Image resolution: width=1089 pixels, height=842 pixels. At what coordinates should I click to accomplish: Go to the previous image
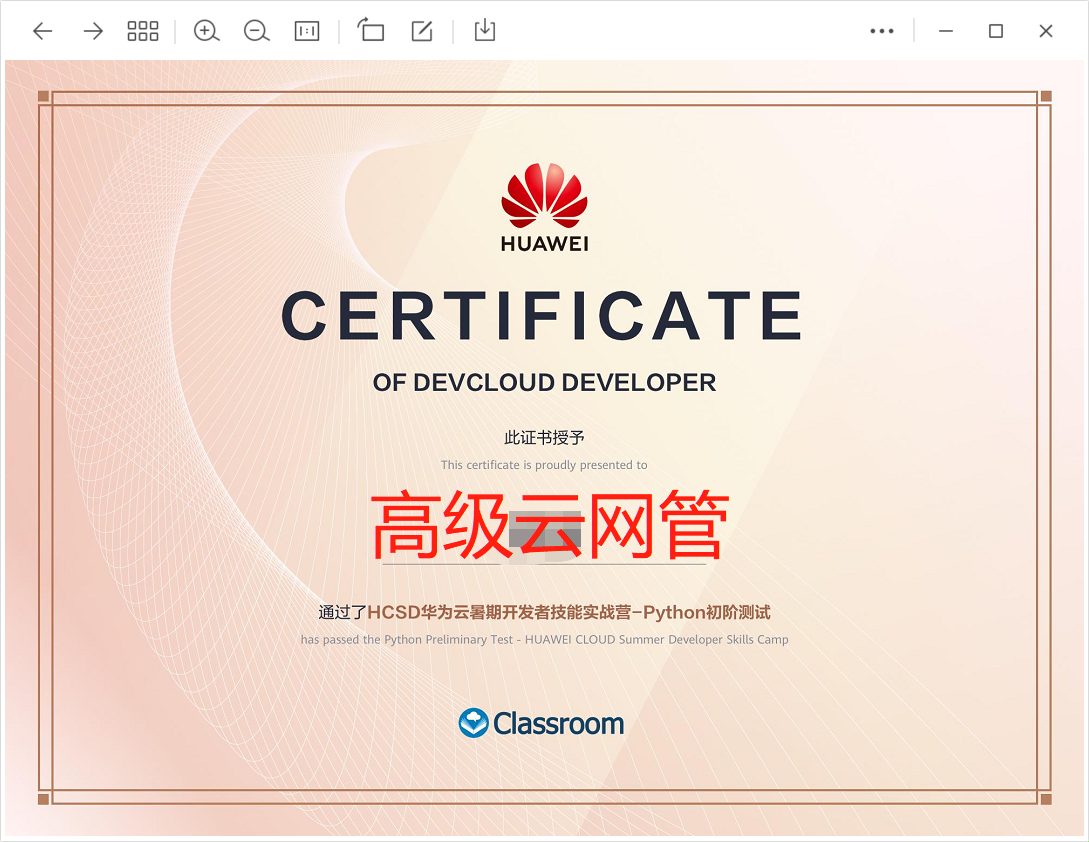(x=43, y=31)
